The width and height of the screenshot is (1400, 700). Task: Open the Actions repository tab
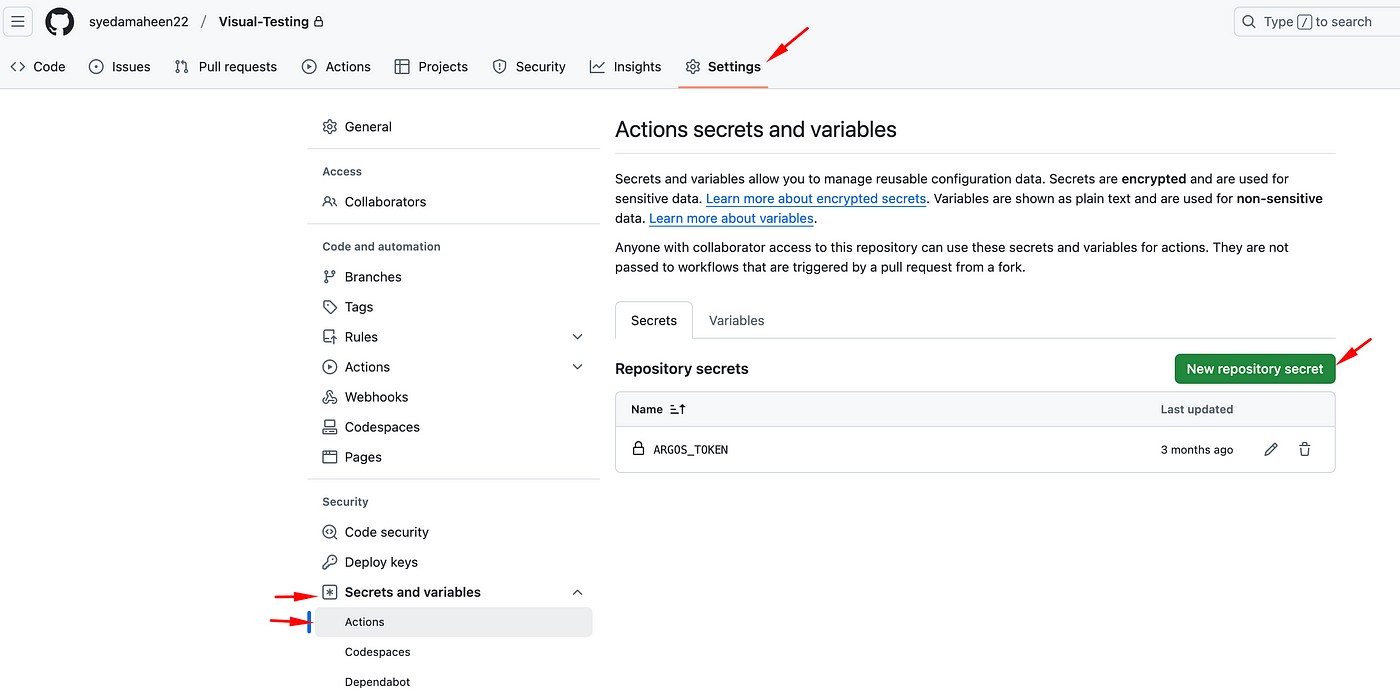click(x=336, y=67)
